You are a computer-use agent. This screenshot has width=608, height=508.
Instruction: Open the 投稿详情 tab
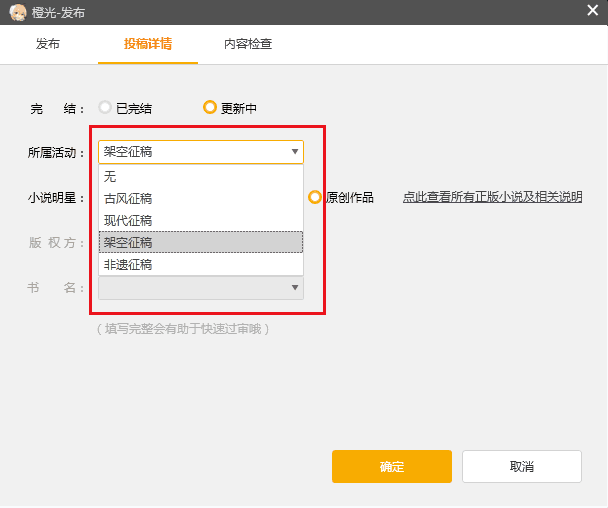coord(147,44)
